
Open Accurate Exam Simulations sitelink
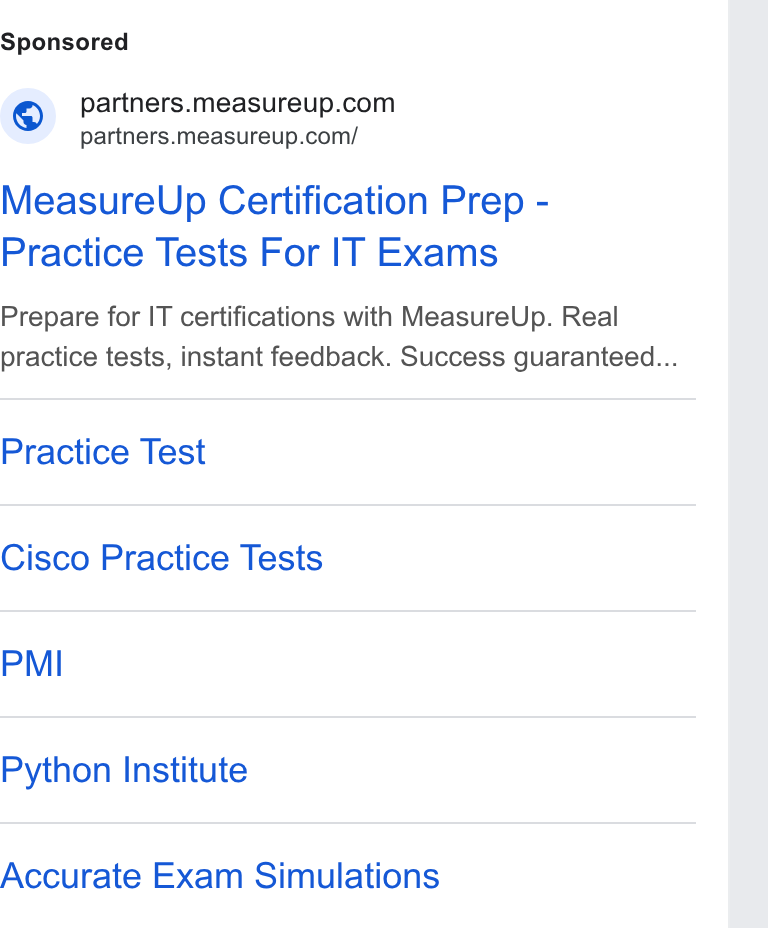pyautogui.click(x=220, y=876)
